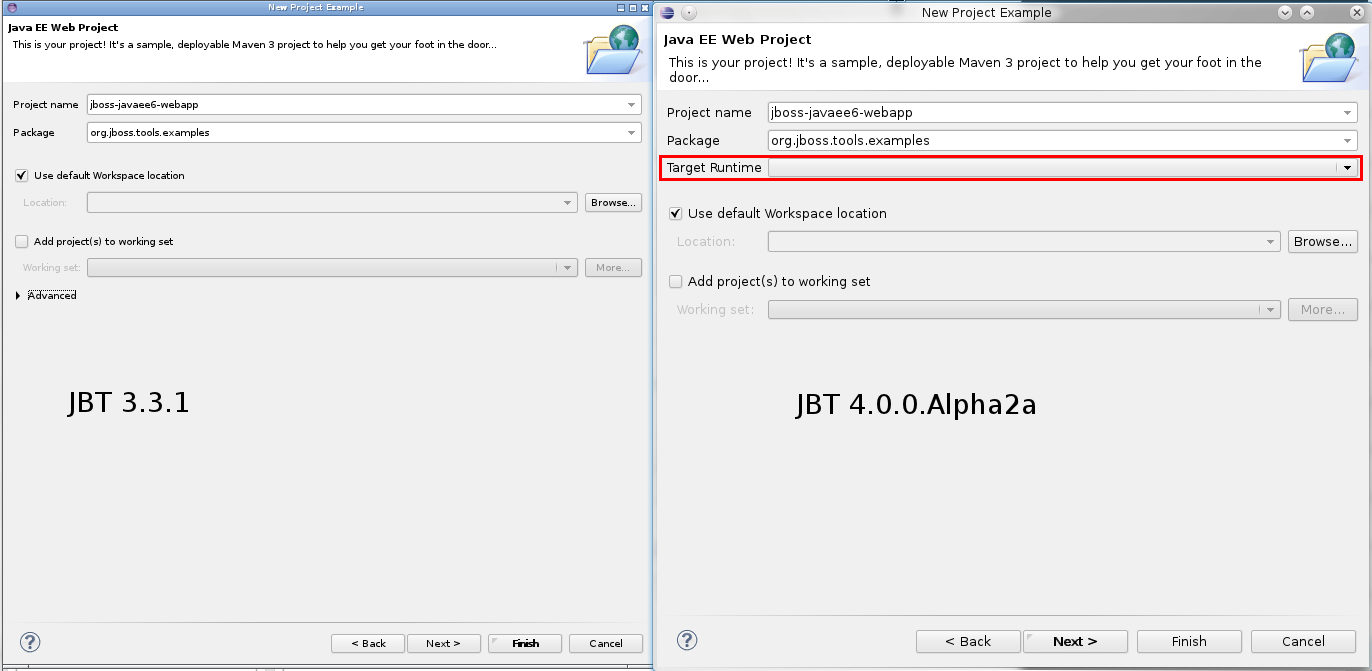The image size is (1372, 671).
Task: Open the Target Runtime dropdown arrow
Action: point(1347,168)
